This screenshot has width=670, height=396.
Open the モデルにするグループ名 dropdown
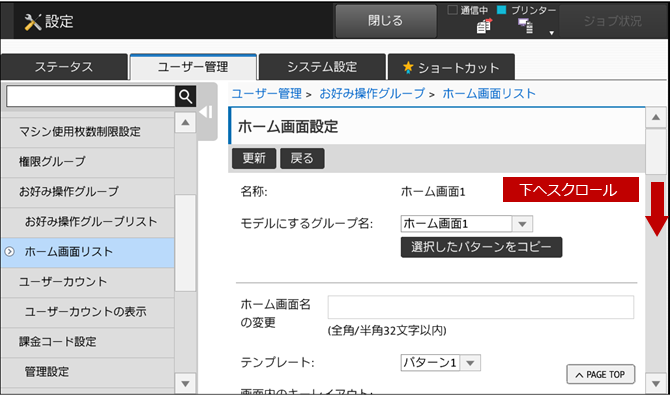click(467, 223)
